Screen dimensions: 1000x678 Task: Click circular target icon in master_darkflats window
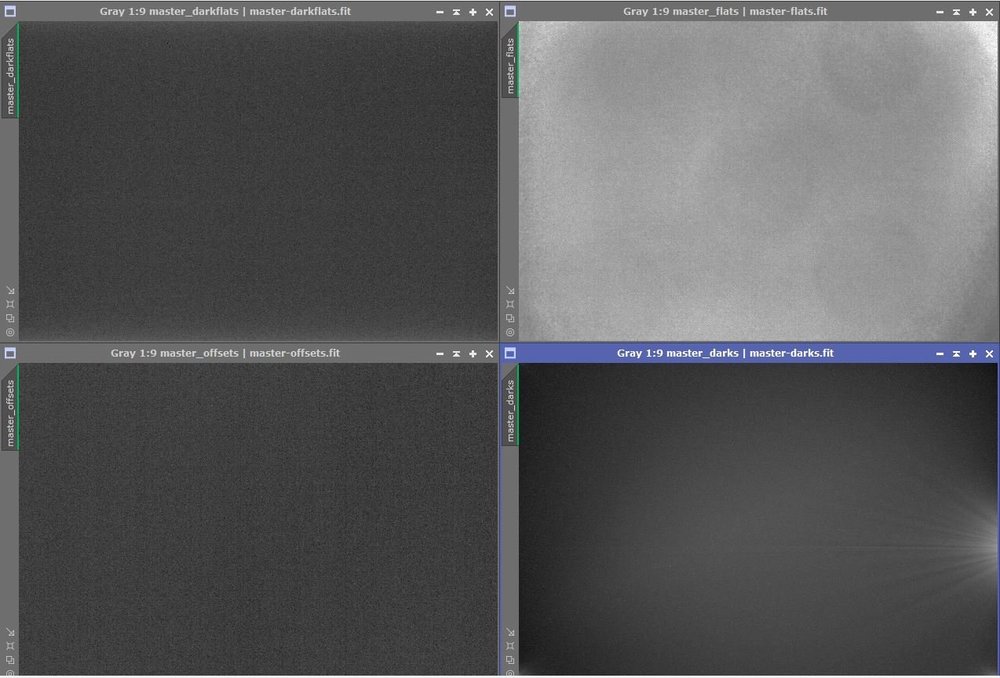pos(10,332)
